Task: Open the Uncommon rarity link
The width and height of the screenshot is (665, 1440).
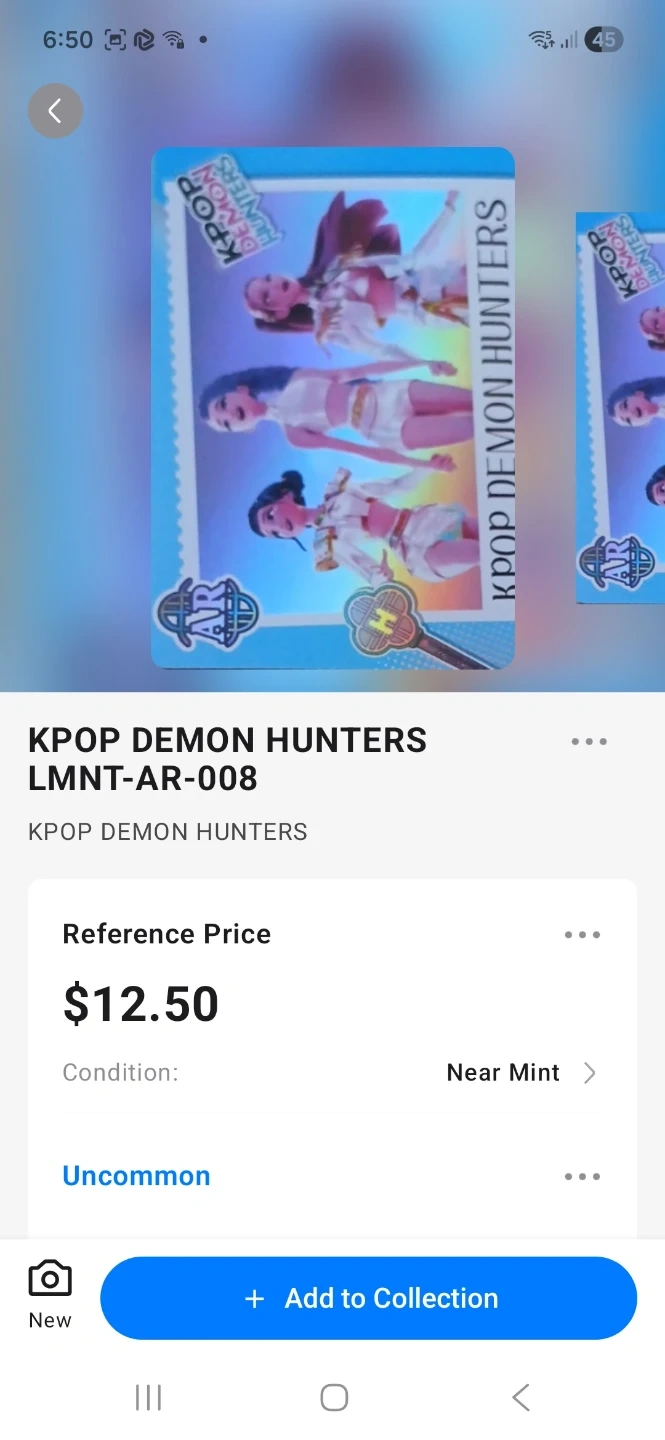Action: click(x=136, y=1176)
